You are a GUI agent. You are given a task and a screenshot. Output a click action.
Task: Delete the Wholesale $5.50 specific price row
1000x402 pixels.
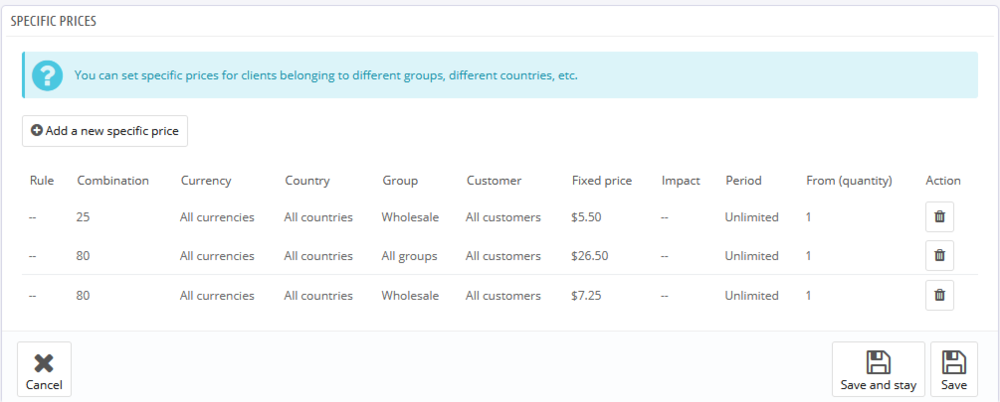tap(939, 217)
